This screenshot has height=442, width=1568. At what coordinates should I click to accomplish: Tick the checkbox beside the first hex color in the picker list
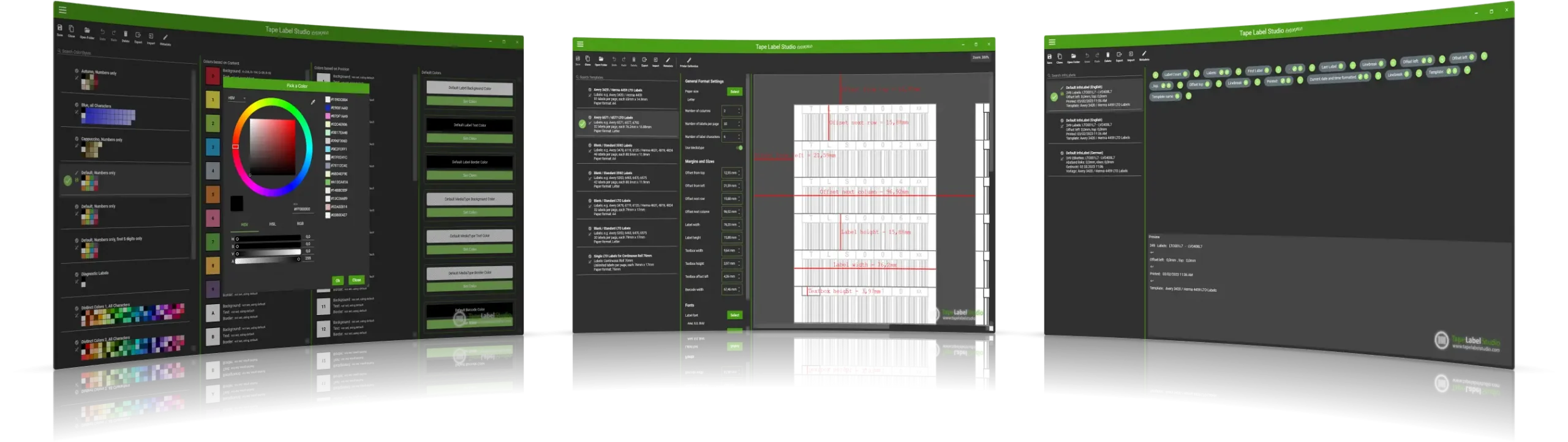(328, 99)
